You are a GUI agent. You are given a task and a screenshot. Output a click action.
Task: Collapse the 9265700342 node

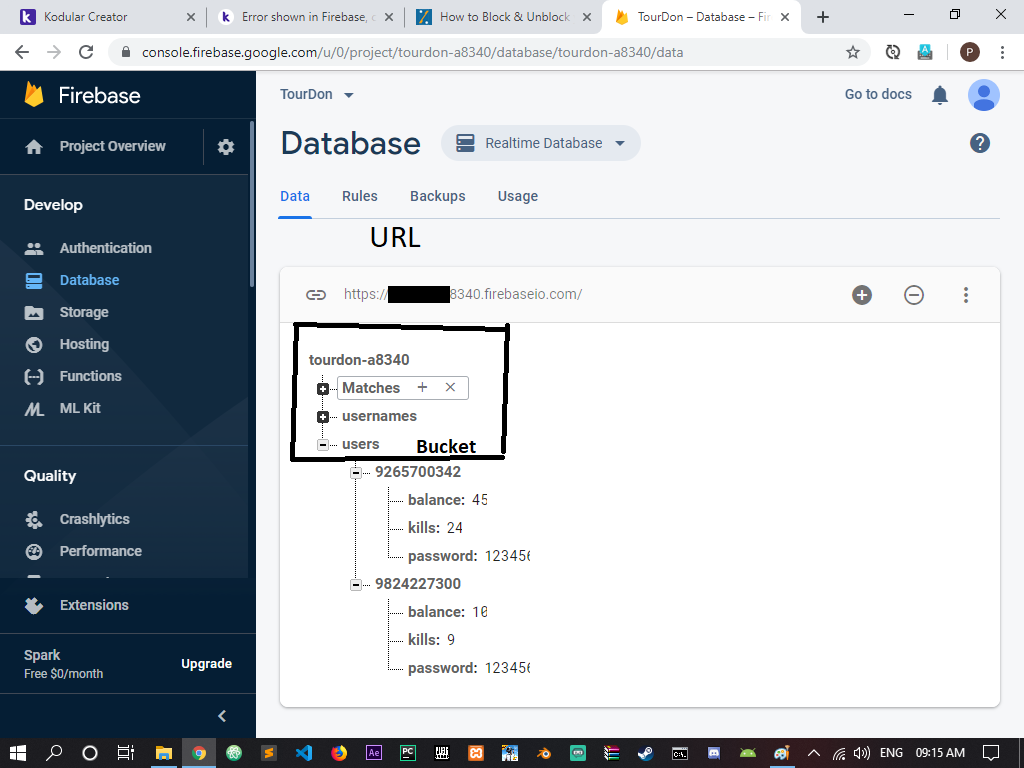tap(356, 473)
